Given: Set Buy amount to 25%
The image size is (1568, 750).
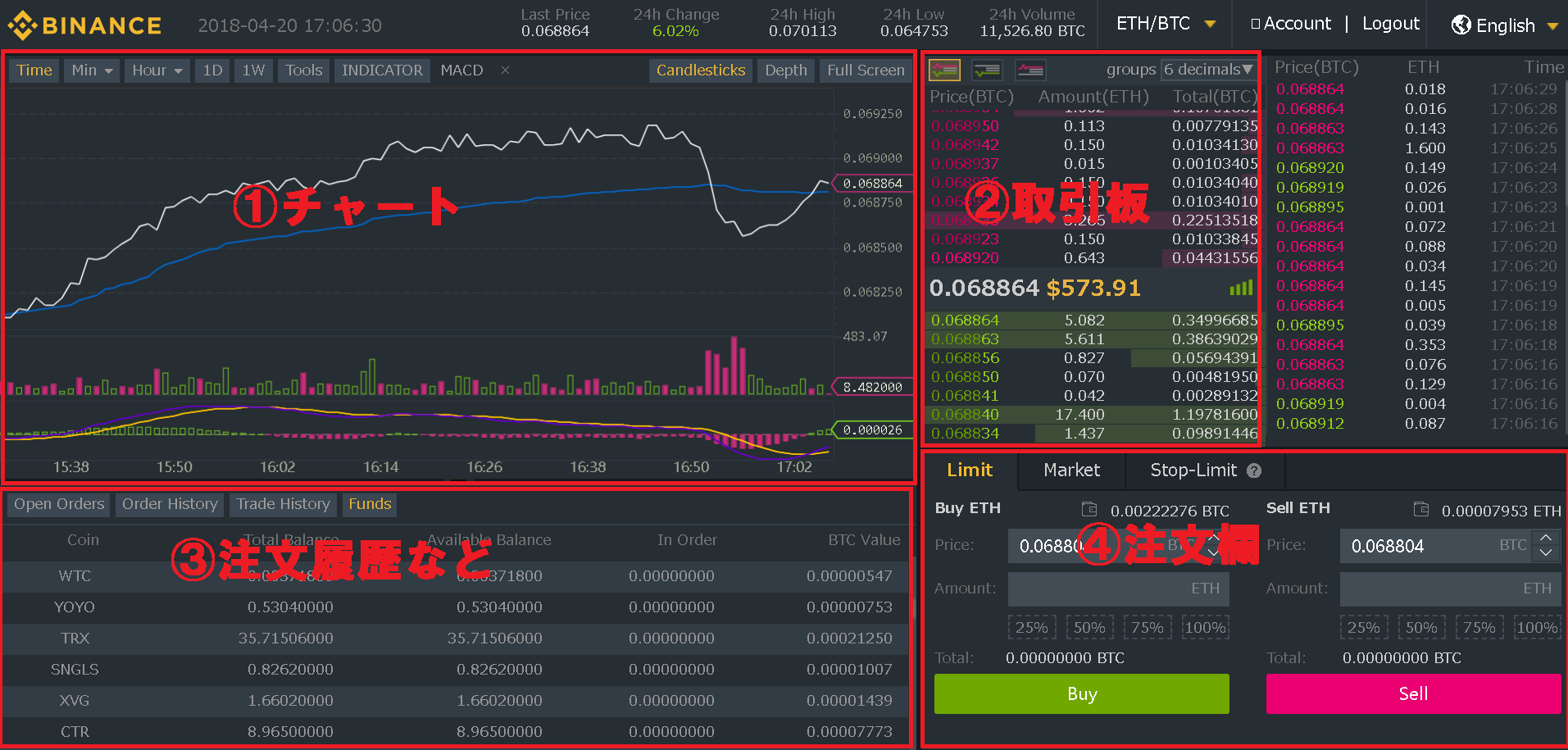Looking at the screenshot, I should (1032, 628).
